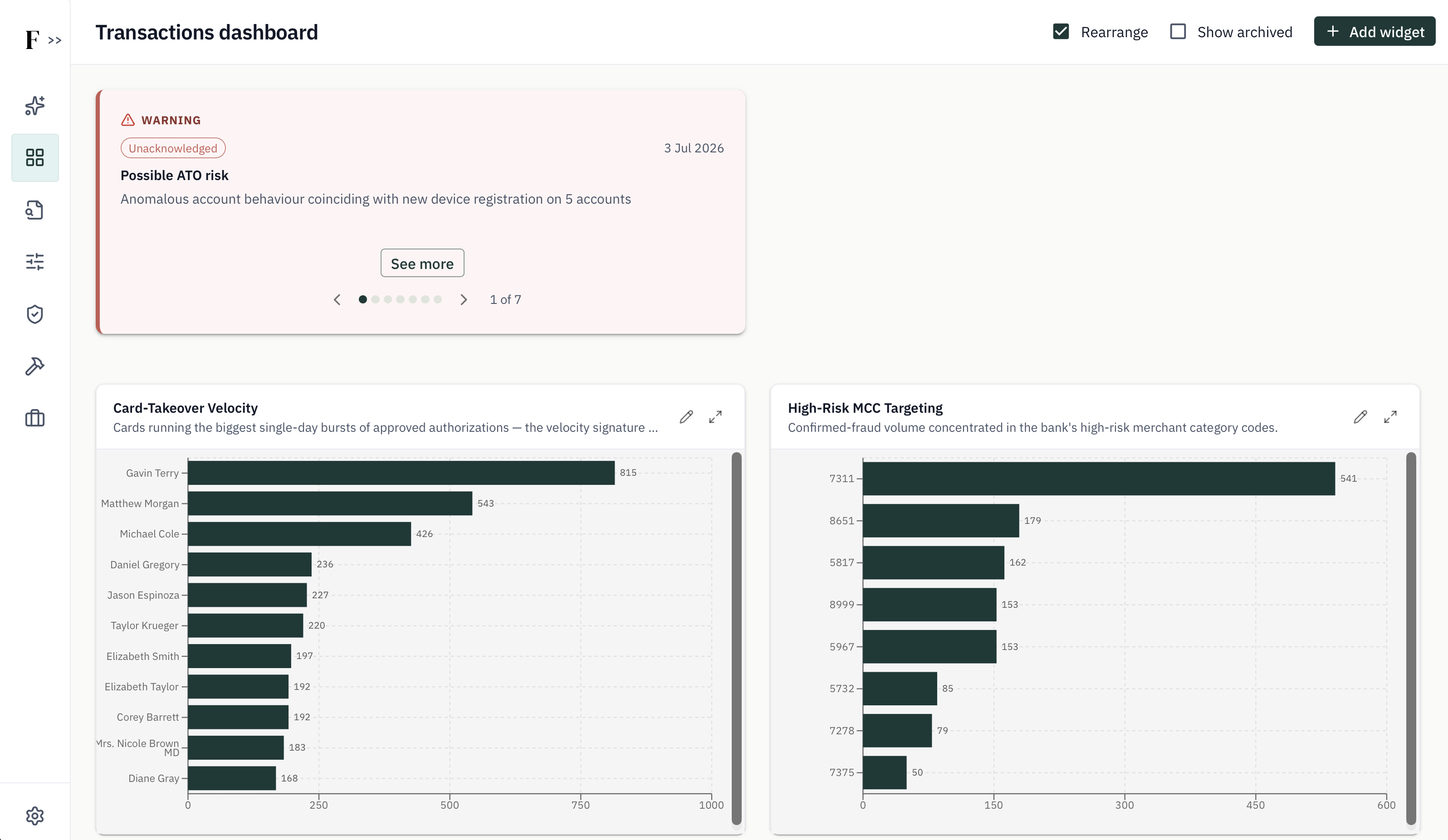Click the Elizabeth Taylor label
The width and height of the screenshot is (1448, 840).
pyautogui.click(x=142, y=687)
